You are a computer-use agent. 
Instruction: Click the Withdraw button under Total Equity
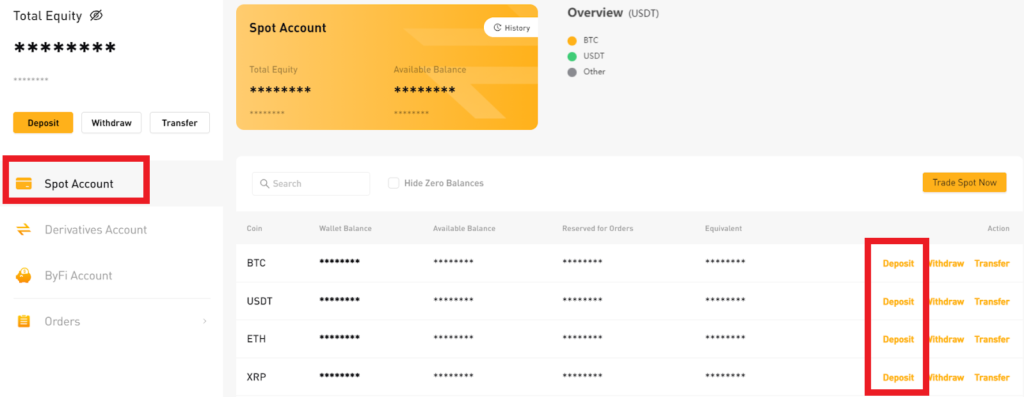click(x=112, y=123)
